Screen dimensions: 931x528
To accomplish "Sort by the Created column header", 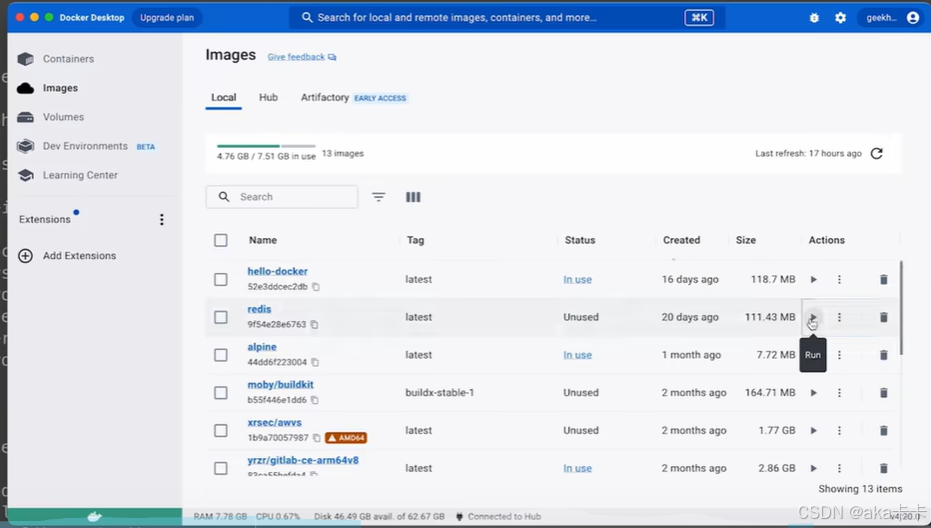I will pyautogui.click(x=681, y=240).
